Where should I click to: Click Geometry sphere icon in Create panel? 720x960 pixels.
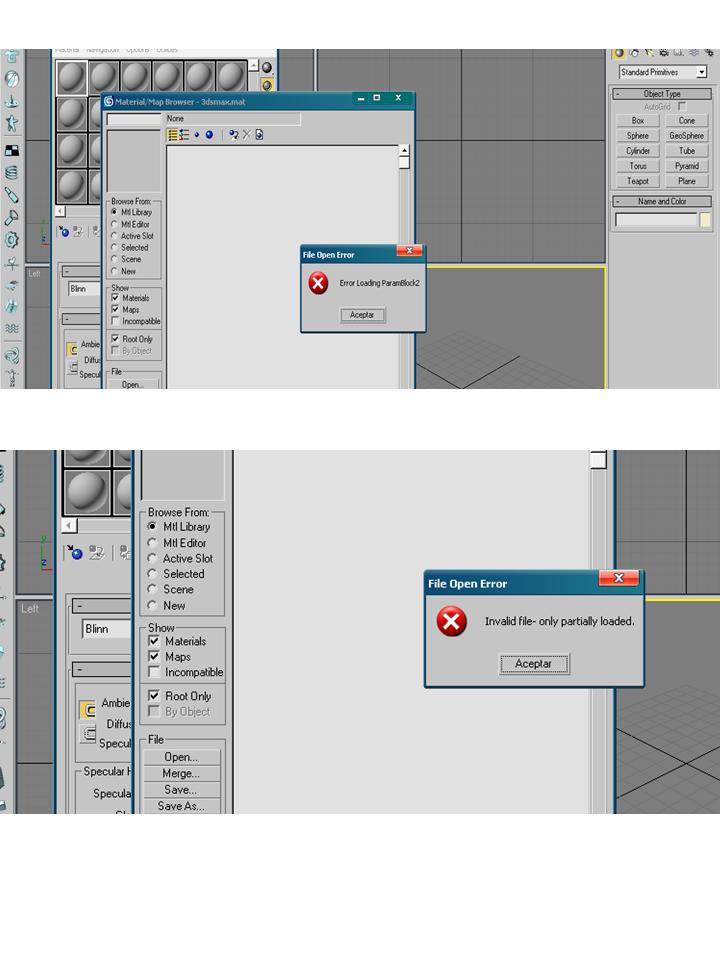click(619, 54)
